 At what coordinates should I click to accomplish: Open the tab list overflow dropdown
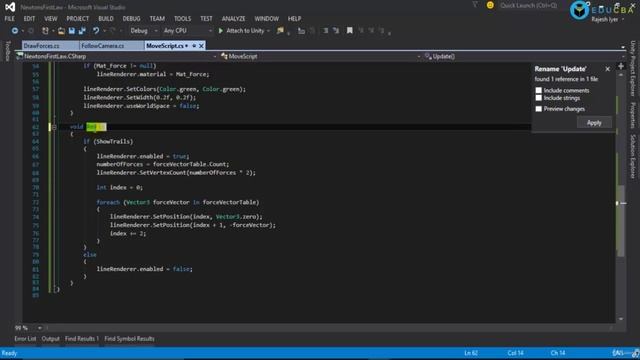tap(623, 47)
